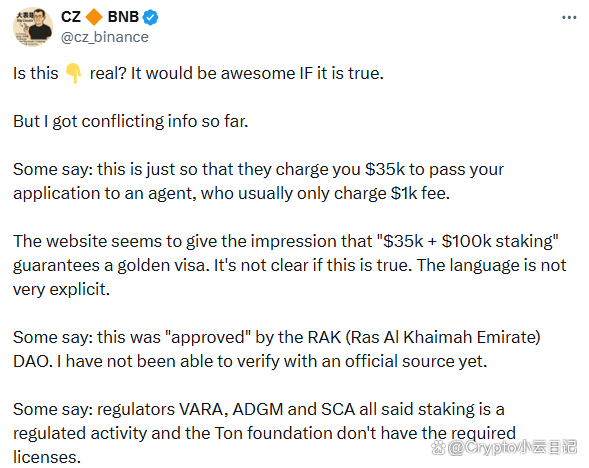Open CZ's profile avatar picture
This screenshot has height=468, width=589.
[x=33, y=27]
